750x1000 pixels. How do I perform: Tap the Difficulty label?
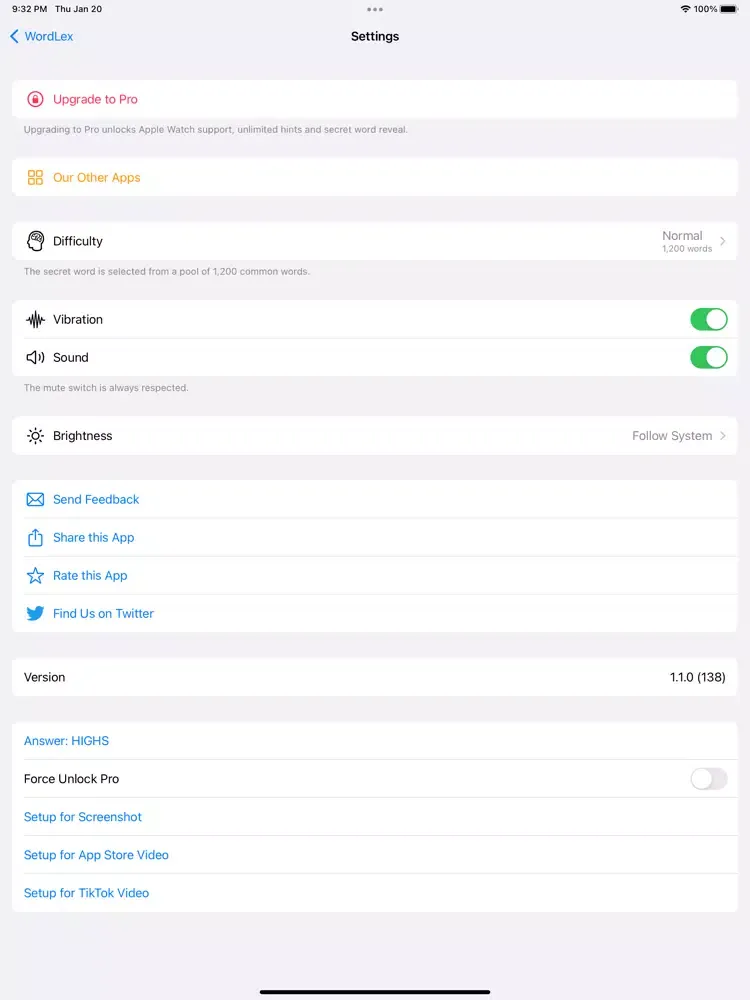tap(78, 241)
